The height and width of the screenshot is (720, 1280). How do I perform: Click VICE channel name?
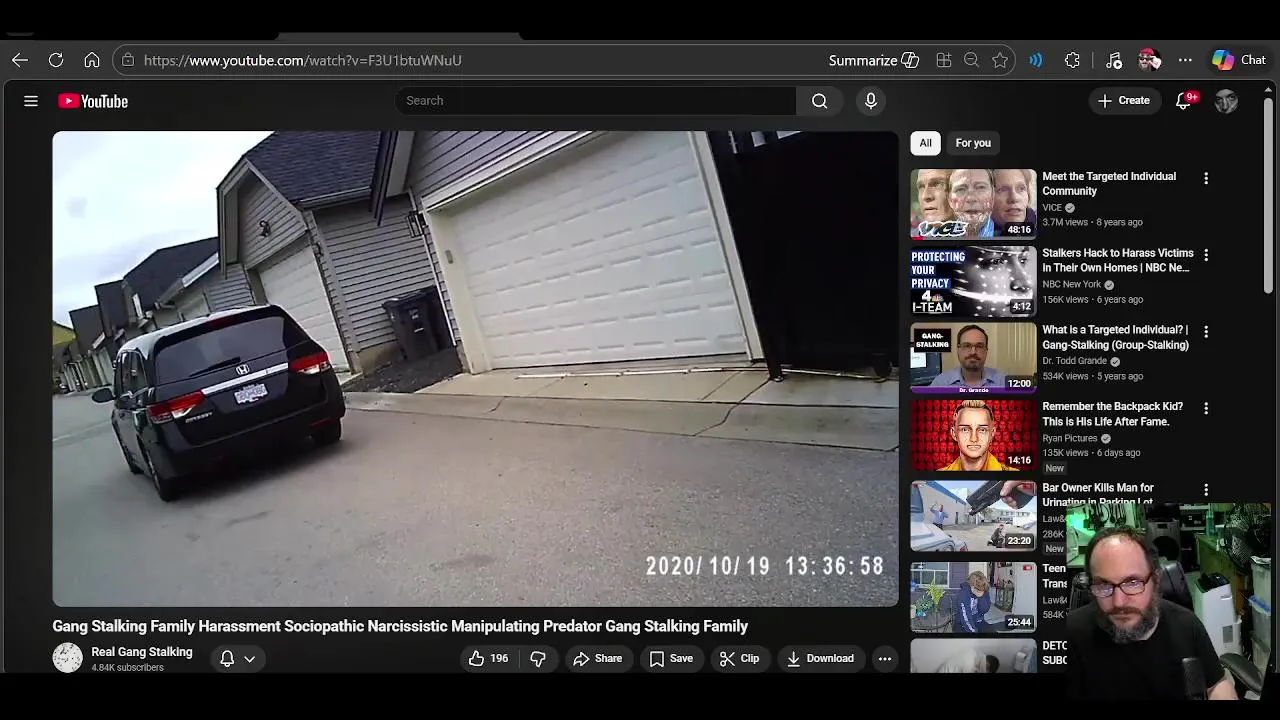pyautogui.click(x=1052, y=208)
